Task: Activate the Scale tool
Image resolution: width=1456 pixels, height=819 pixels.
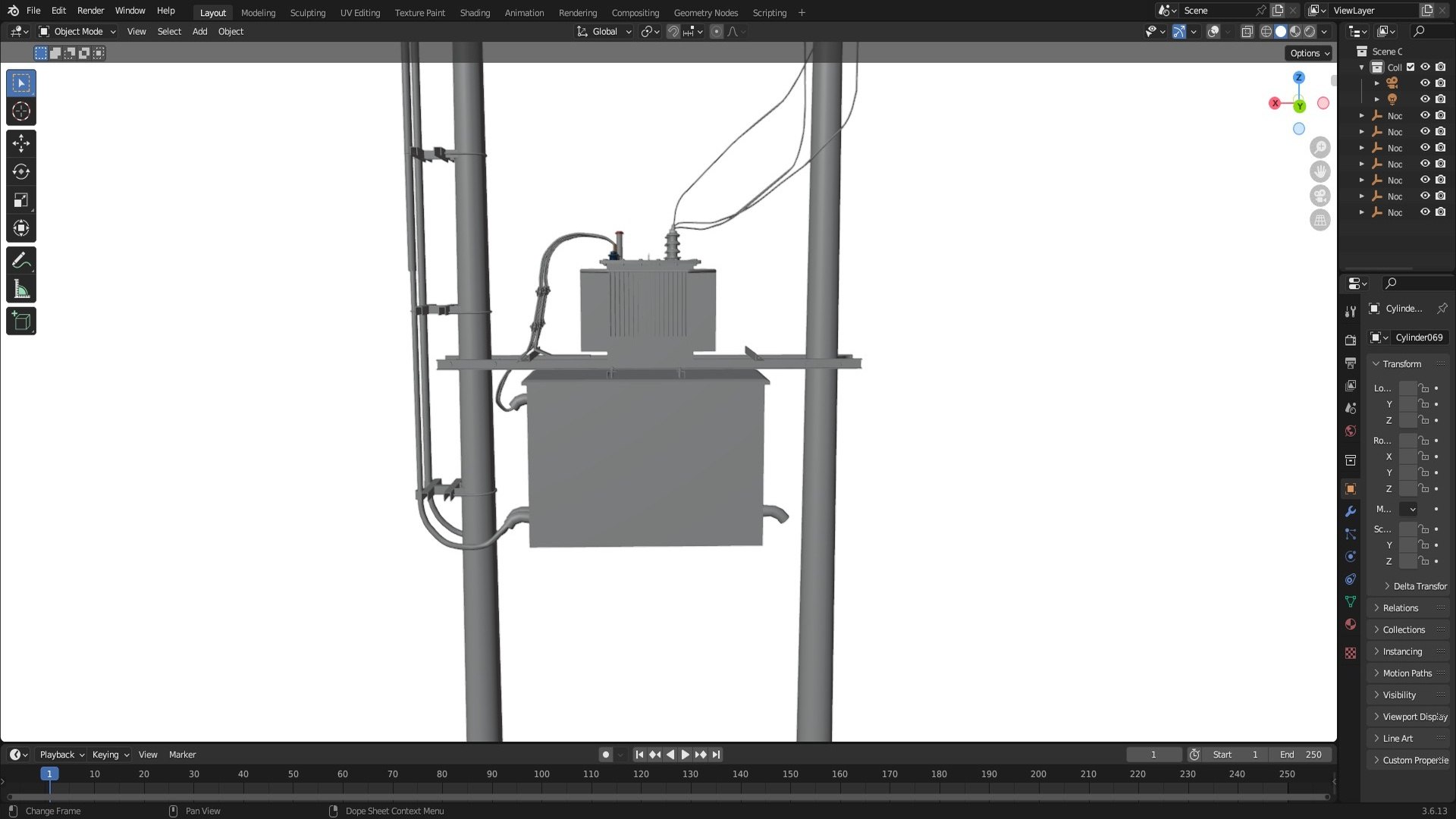Action: [x=21, y=200]
